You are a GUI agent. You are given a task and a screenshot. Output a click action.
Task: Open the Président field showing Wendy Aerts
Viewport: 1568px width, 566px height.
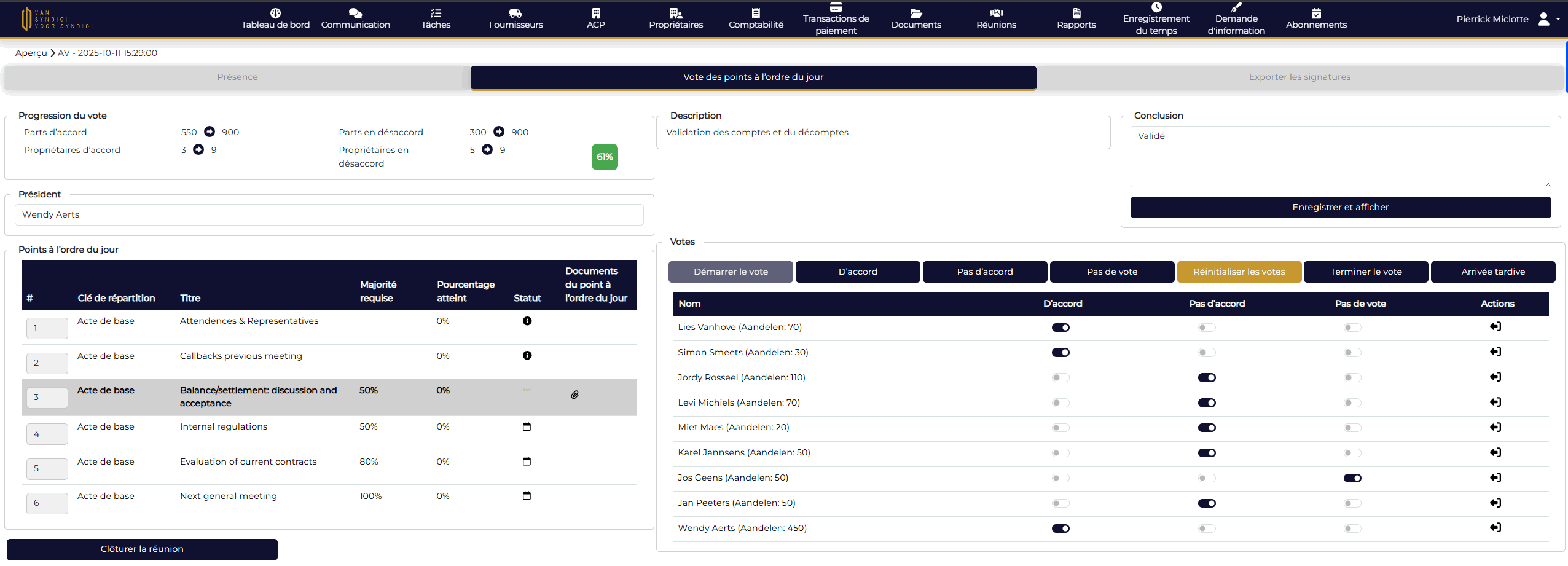[329, 214]
